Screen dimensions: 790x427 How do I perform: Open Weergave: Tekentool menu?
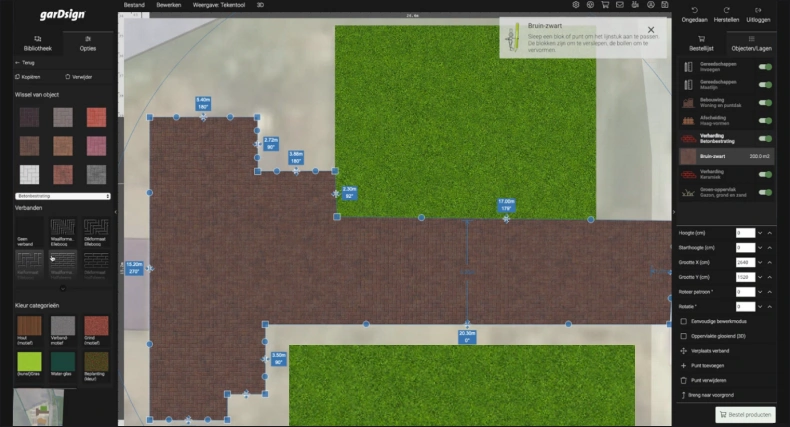pyautogui.click(x=219, y=5)
